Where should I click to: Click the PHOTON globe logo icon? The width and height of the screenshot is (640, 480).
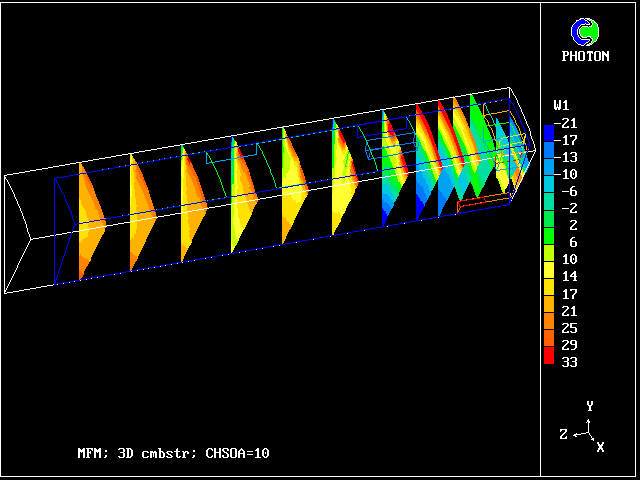585,31
